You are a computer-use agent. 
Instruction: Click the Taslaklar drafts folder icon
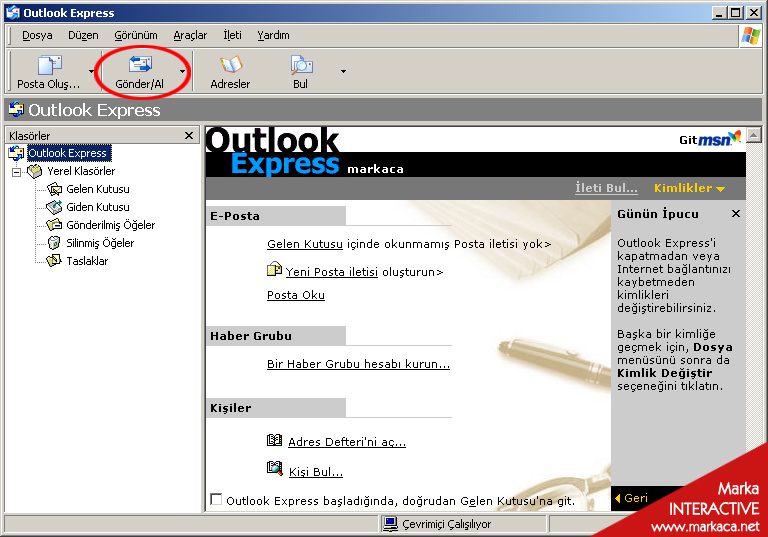tap(54, 261)
